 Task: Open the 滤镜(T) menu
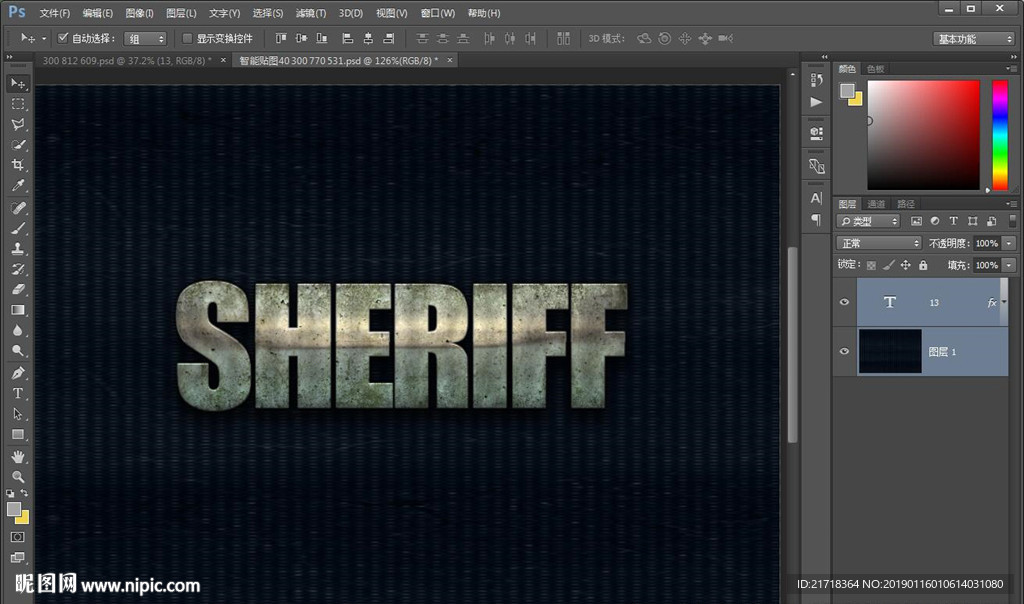click(x=311, y=13)
